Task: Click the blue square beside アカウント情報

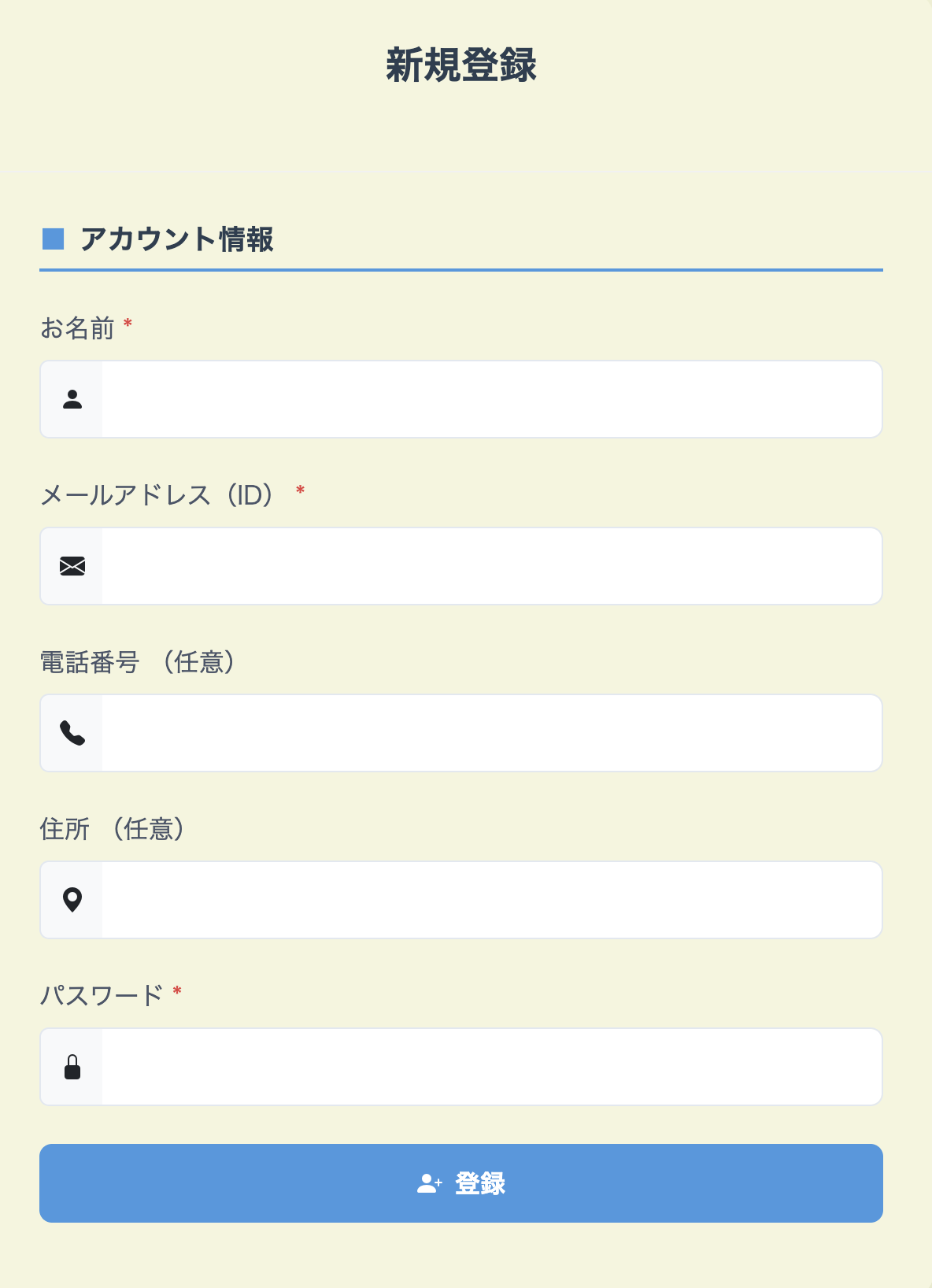Action: [x=53, y=239]
